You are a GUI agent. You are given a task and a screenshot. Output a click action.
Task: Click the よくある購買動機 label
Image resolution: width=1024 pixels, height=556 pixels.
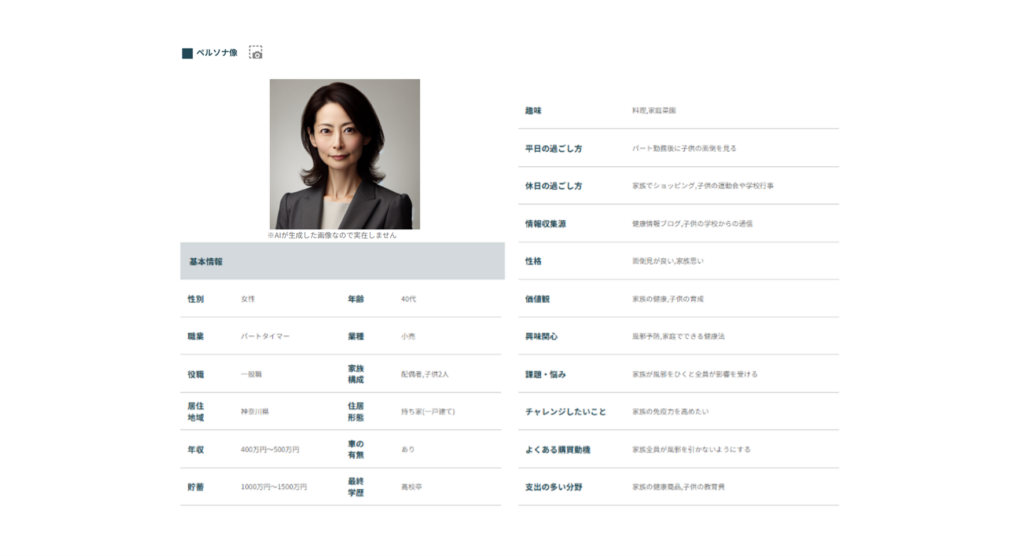(x=558, y=450)
